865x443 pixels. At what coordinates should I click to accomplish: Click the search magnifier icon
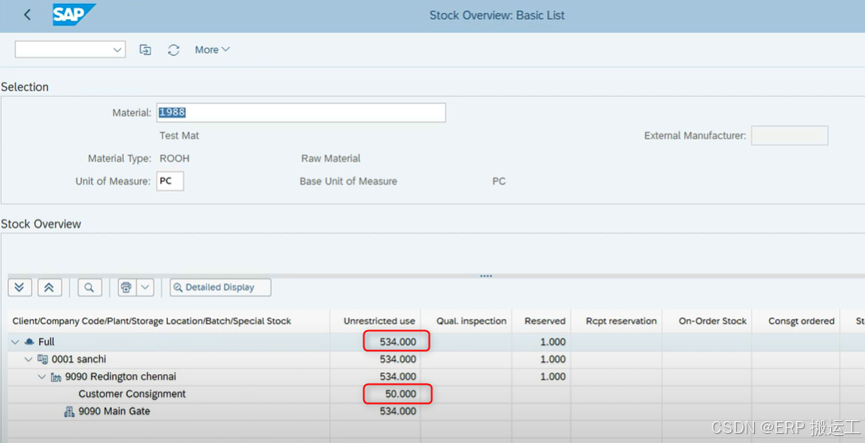(89, 287)
